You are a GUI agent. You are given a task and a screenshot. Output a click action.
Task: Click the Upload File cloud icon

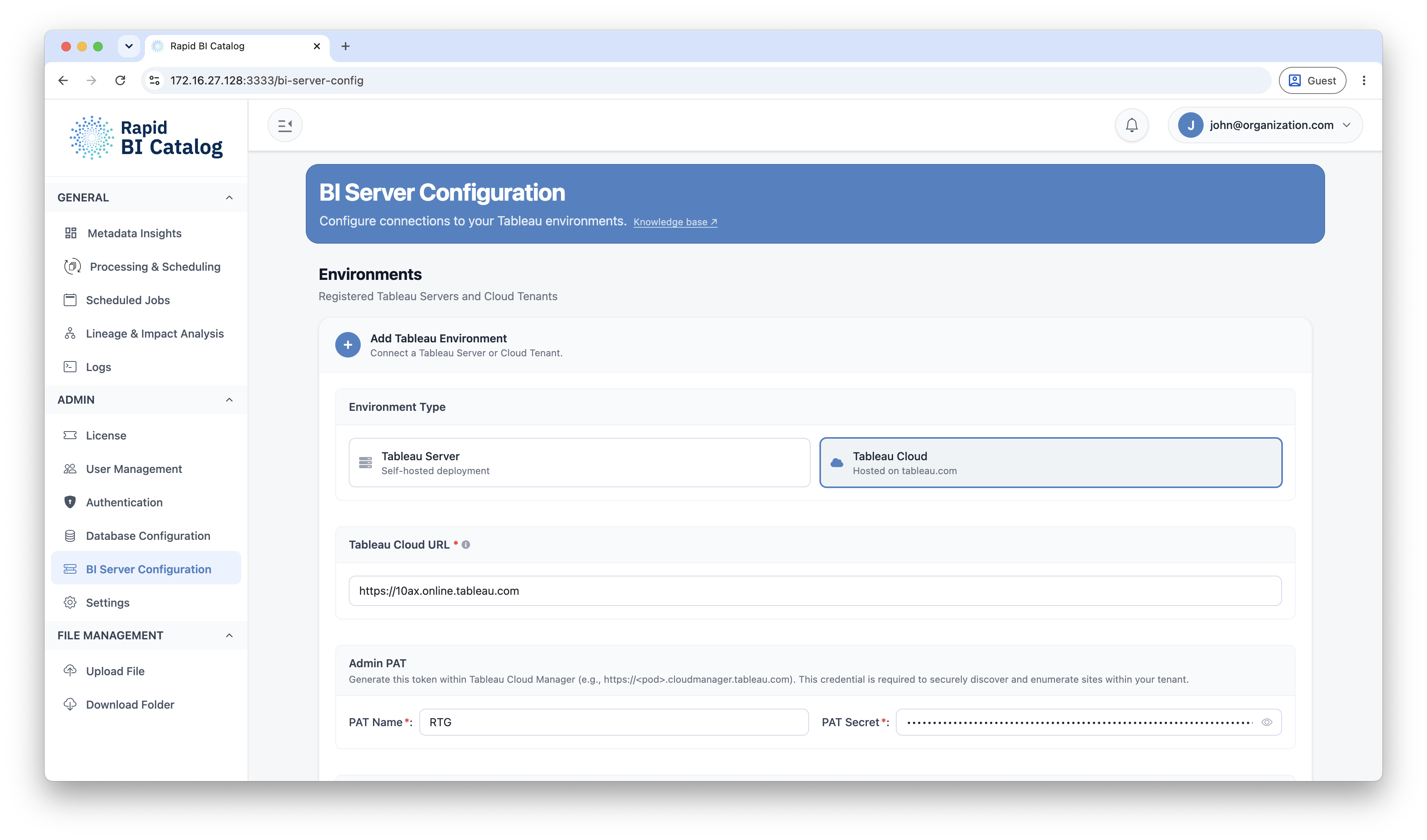tap(70, 671)
